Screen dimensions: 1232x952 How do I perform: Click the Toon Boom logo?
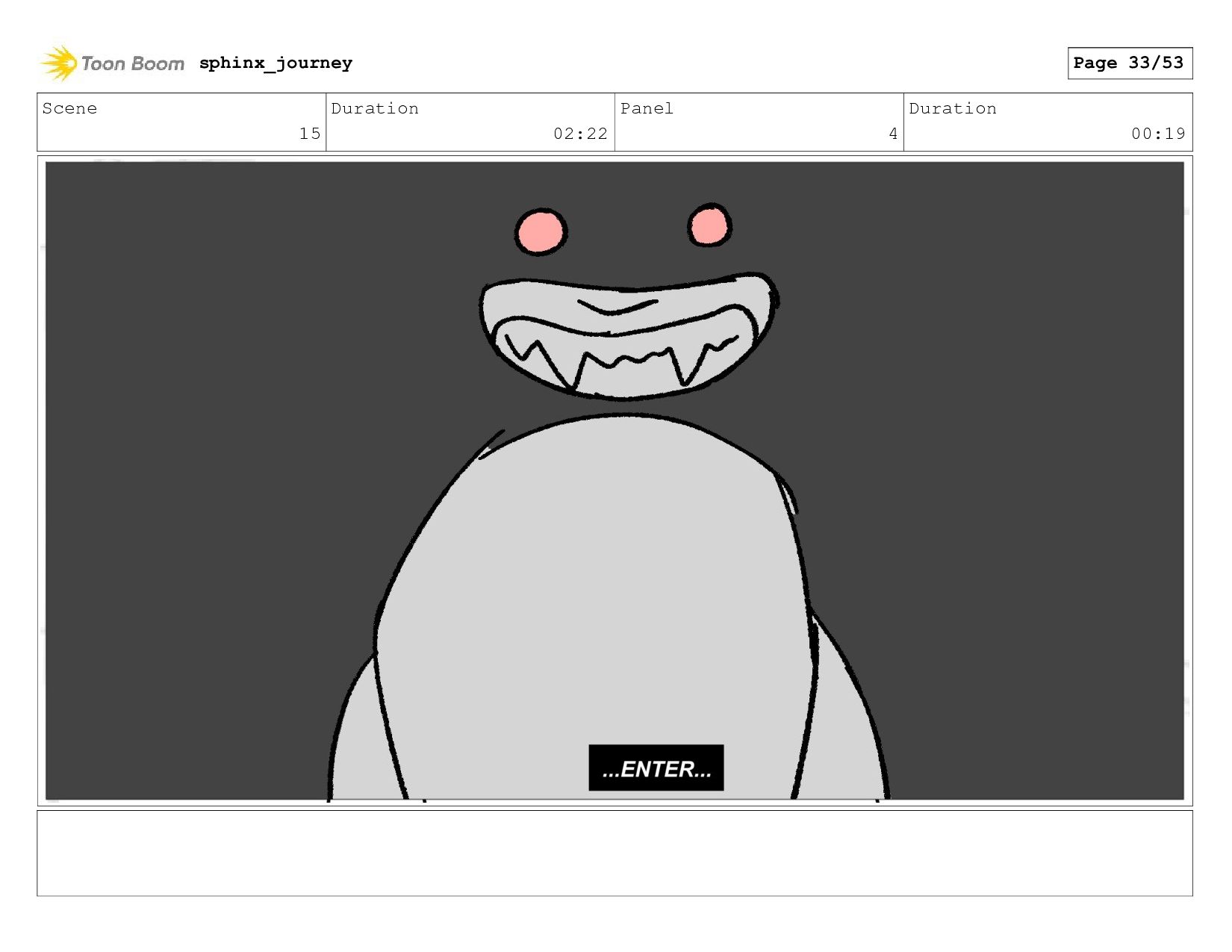pyautogui.click(x=112, y=63)
